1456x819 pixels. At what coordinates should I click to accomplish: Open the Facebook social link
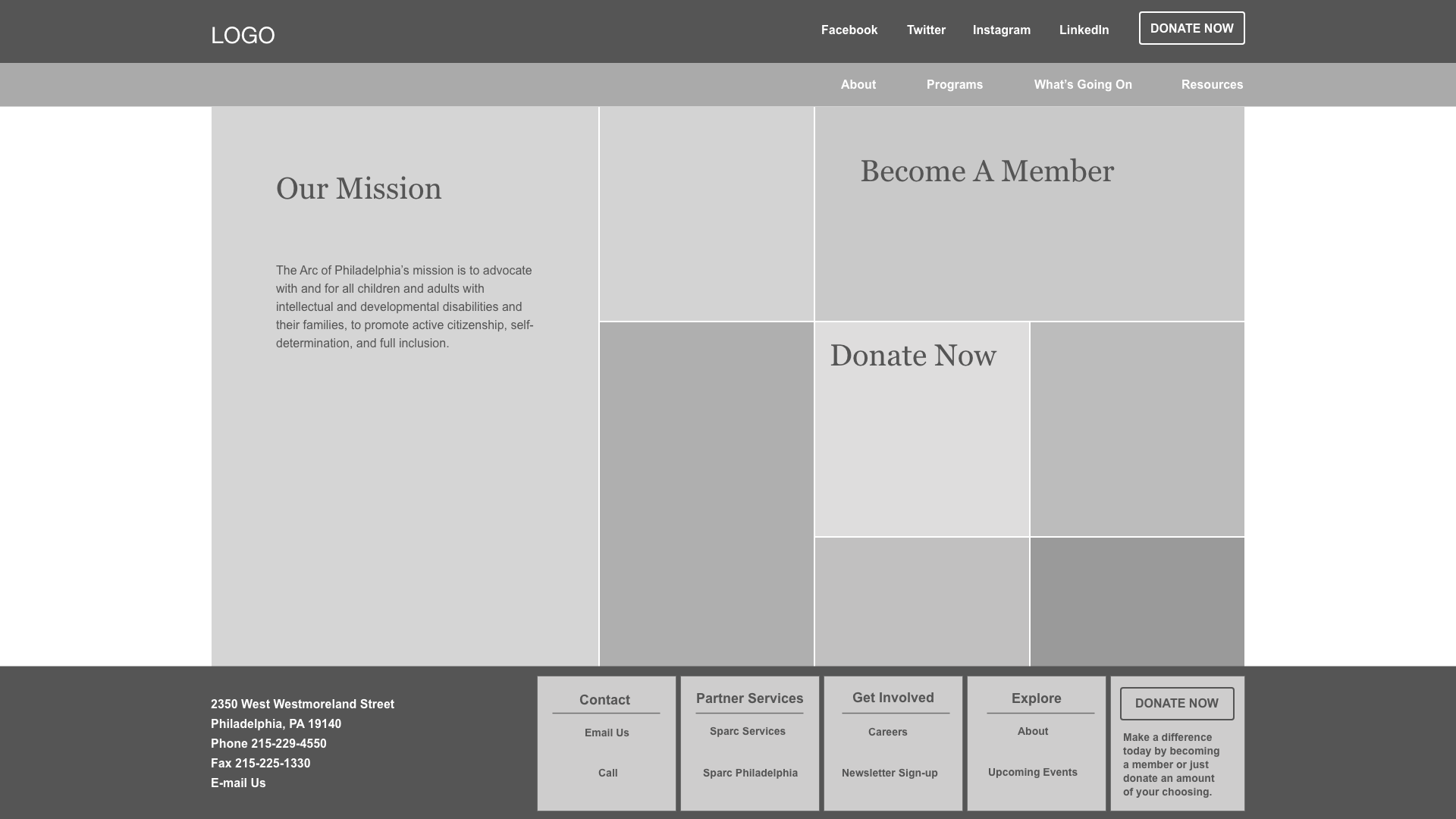coord(849,30)
